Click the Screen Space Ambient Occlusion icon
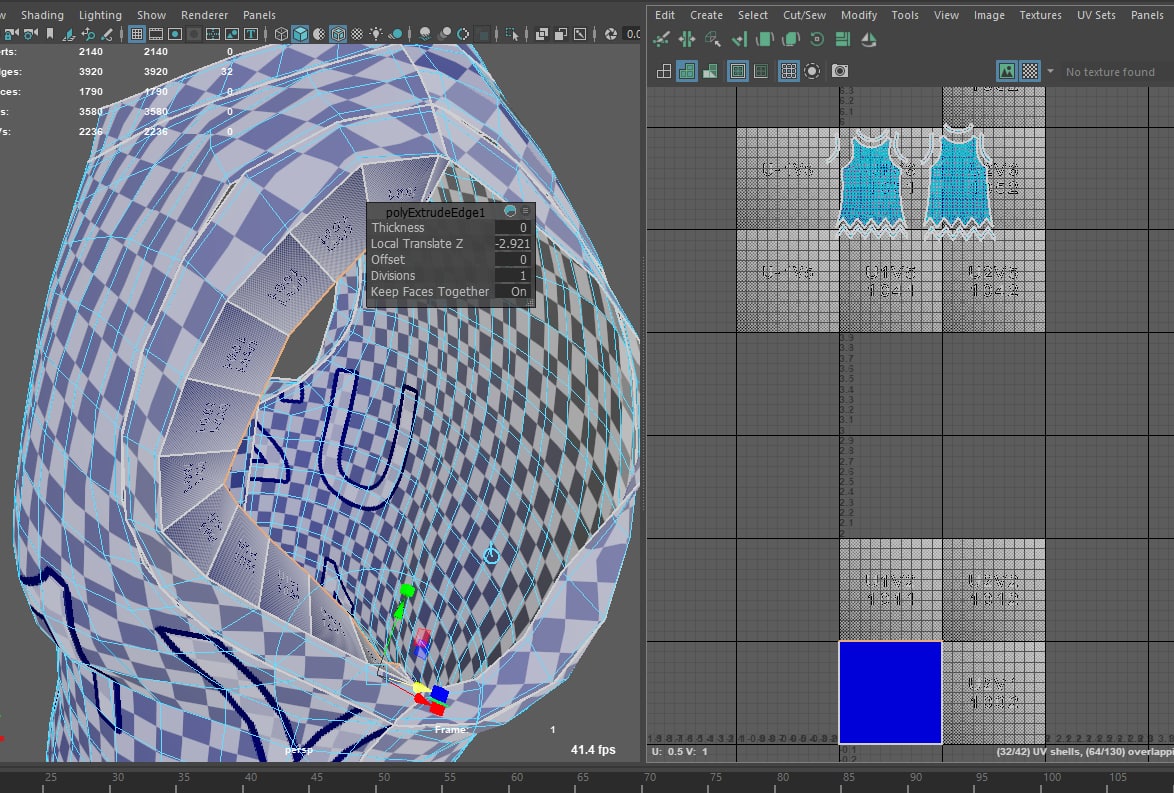Viewport: 1174px width, 793px height. [x=425, y=34]
